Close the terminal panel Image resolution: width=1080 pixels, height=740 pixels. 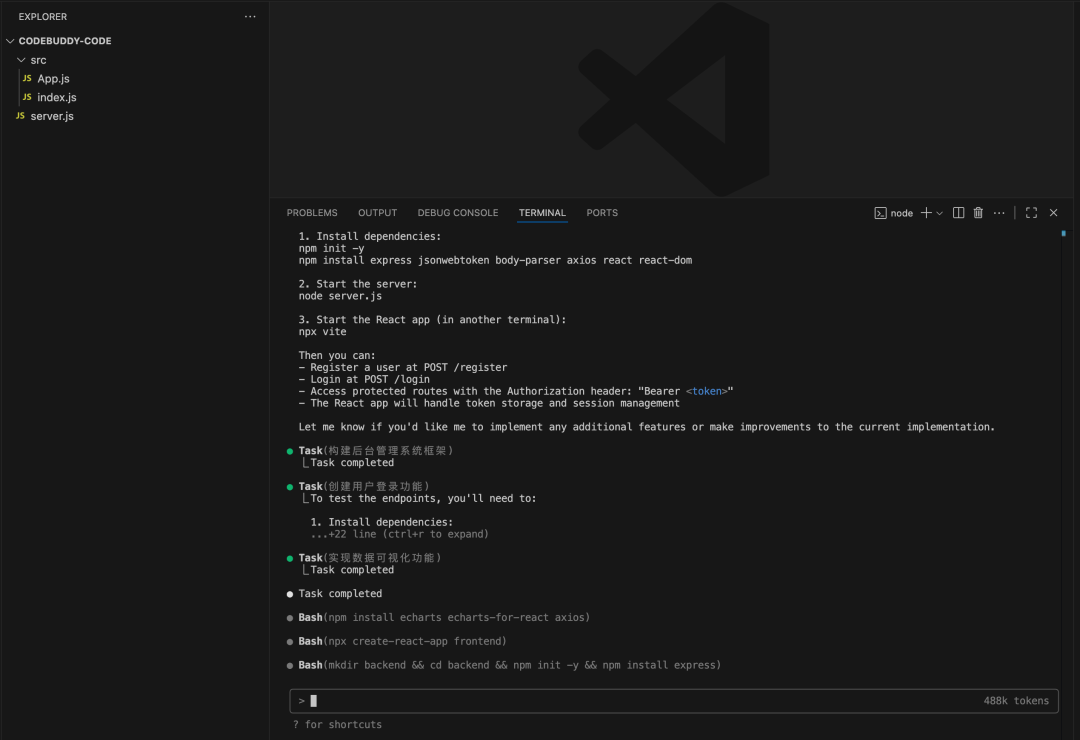click(x=1053, y=213)
